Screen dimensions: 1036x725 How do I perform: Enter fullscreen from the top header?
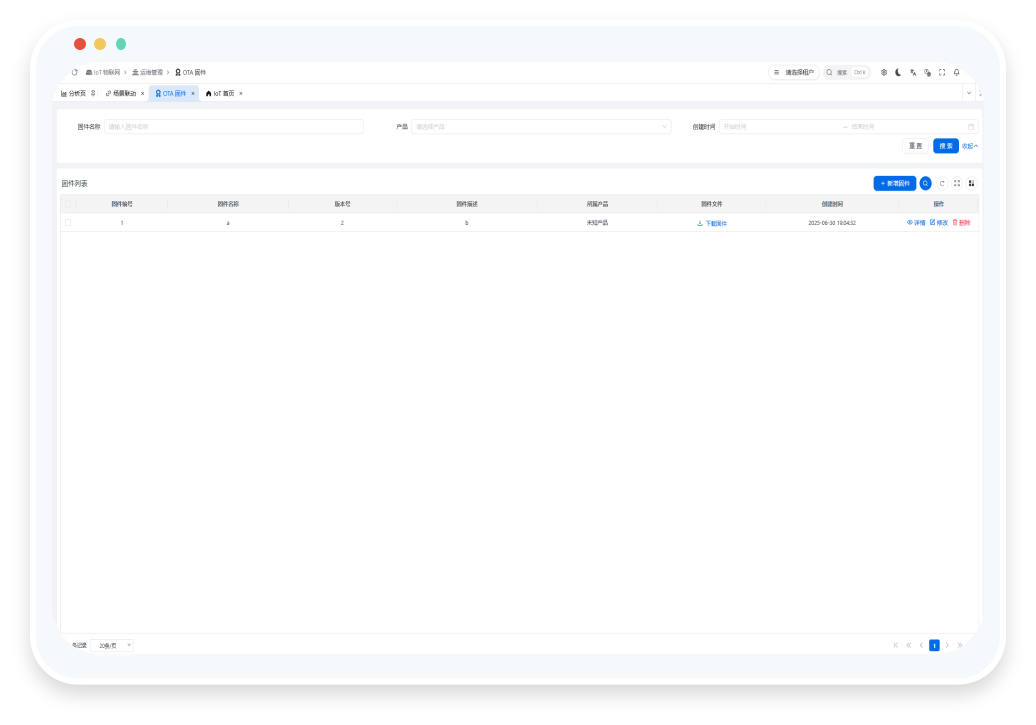click(942, 72)
